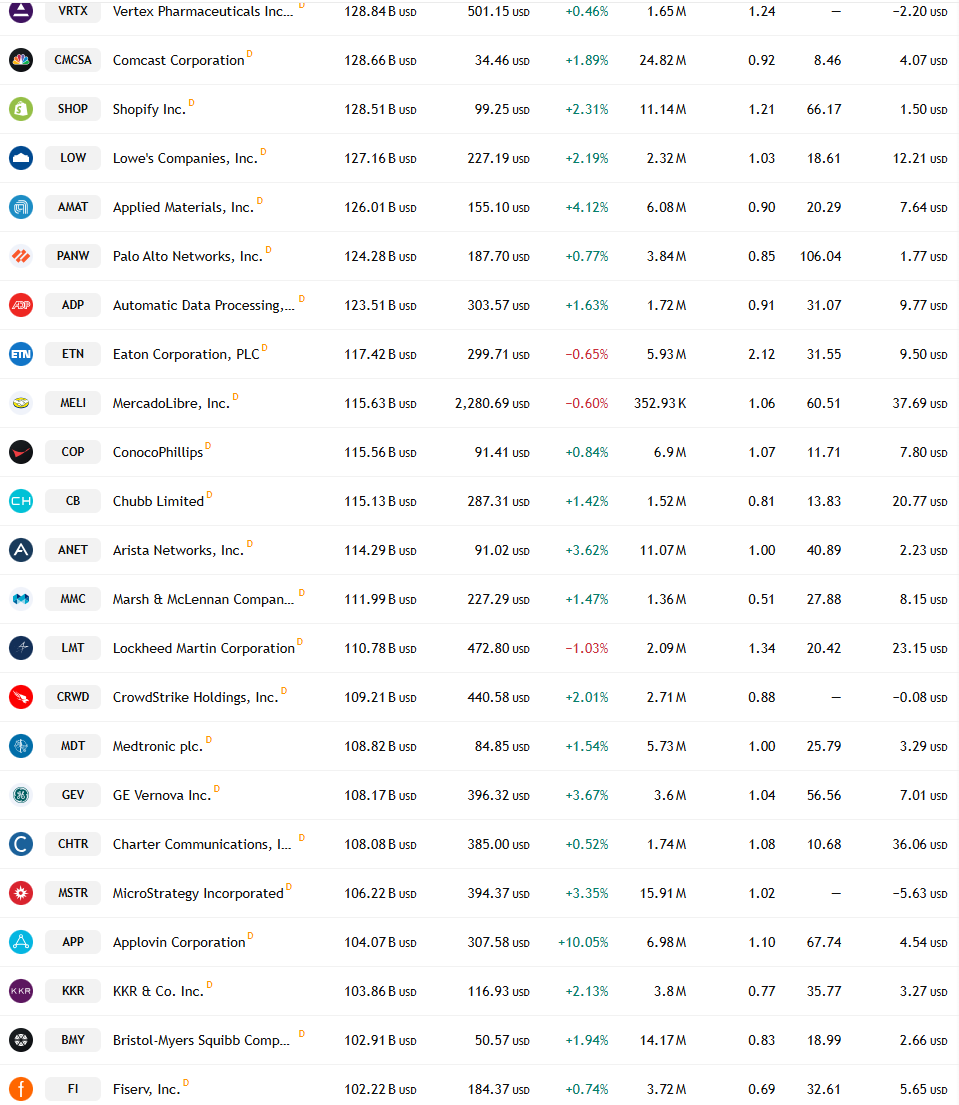The width and height of the screenshot is (959, 1105).
Task: Open KKR & Co. Inc. link
Action: (159, 992)
